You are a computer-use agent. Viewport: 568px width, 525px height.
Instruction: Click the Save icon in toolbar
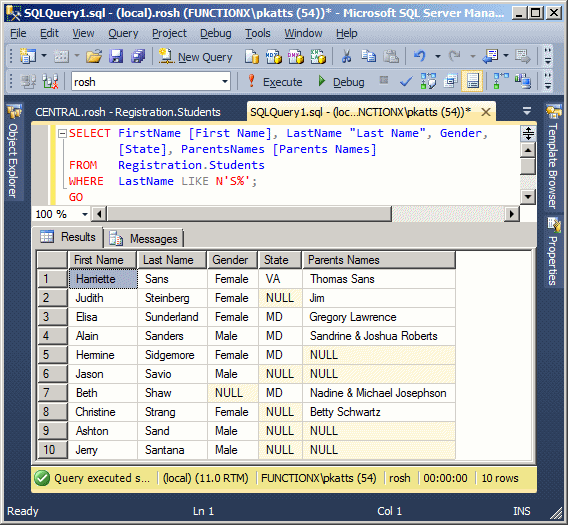[x=116, y=57]
